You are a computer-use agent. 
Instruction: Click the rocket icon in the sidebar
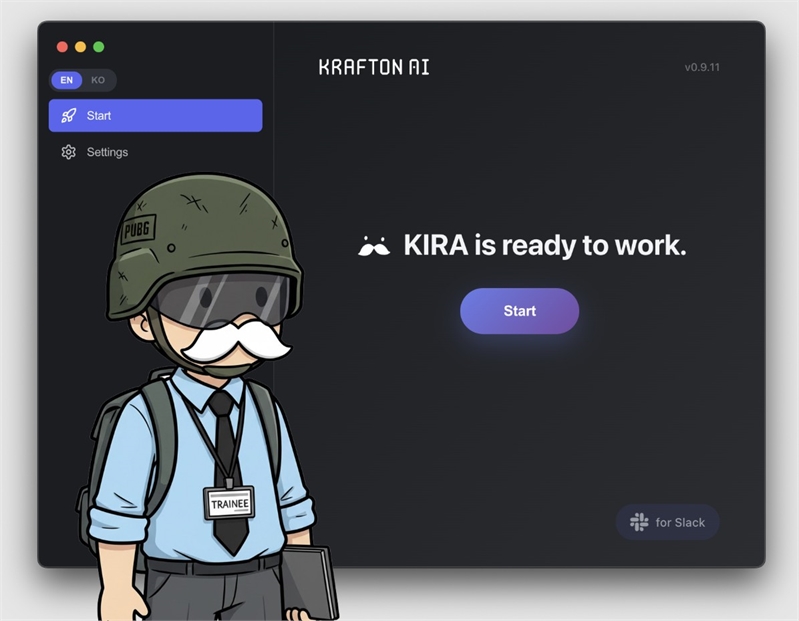click(x=68, y=116)
